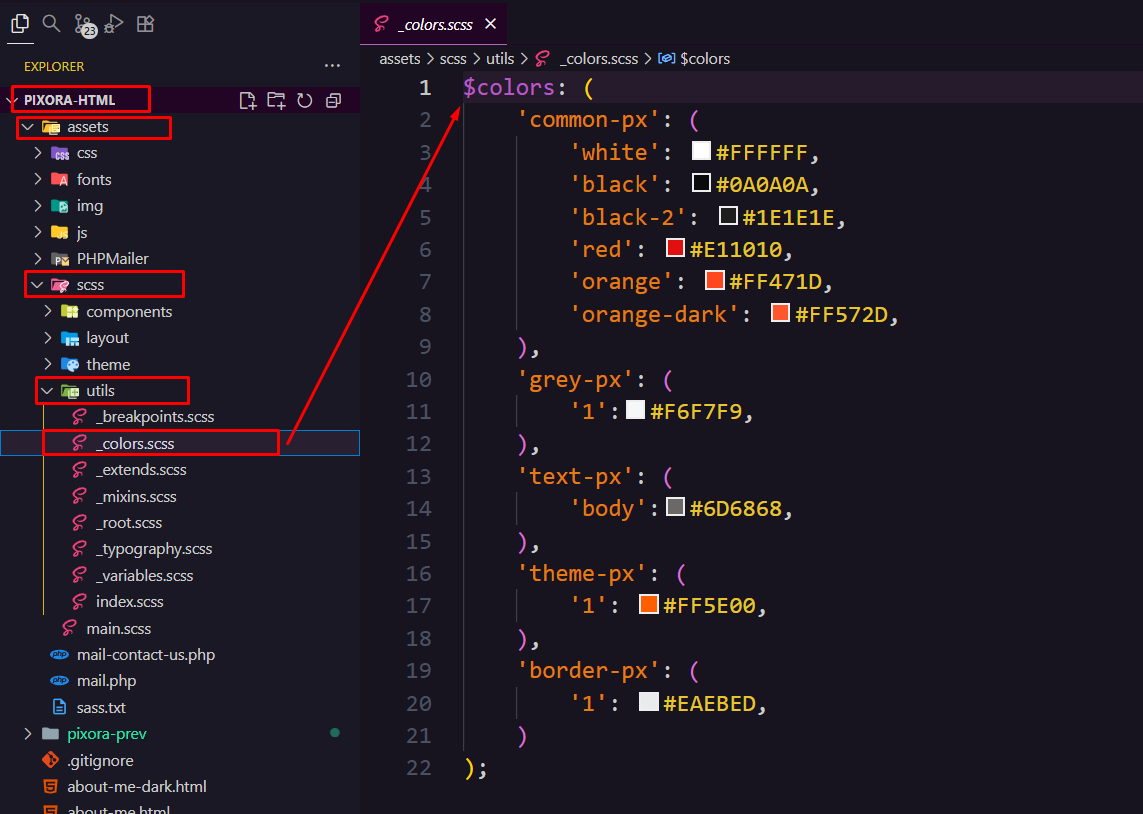
Task: Collapse the utils folder
Action: pyautogui.click(x=100, y=390)
